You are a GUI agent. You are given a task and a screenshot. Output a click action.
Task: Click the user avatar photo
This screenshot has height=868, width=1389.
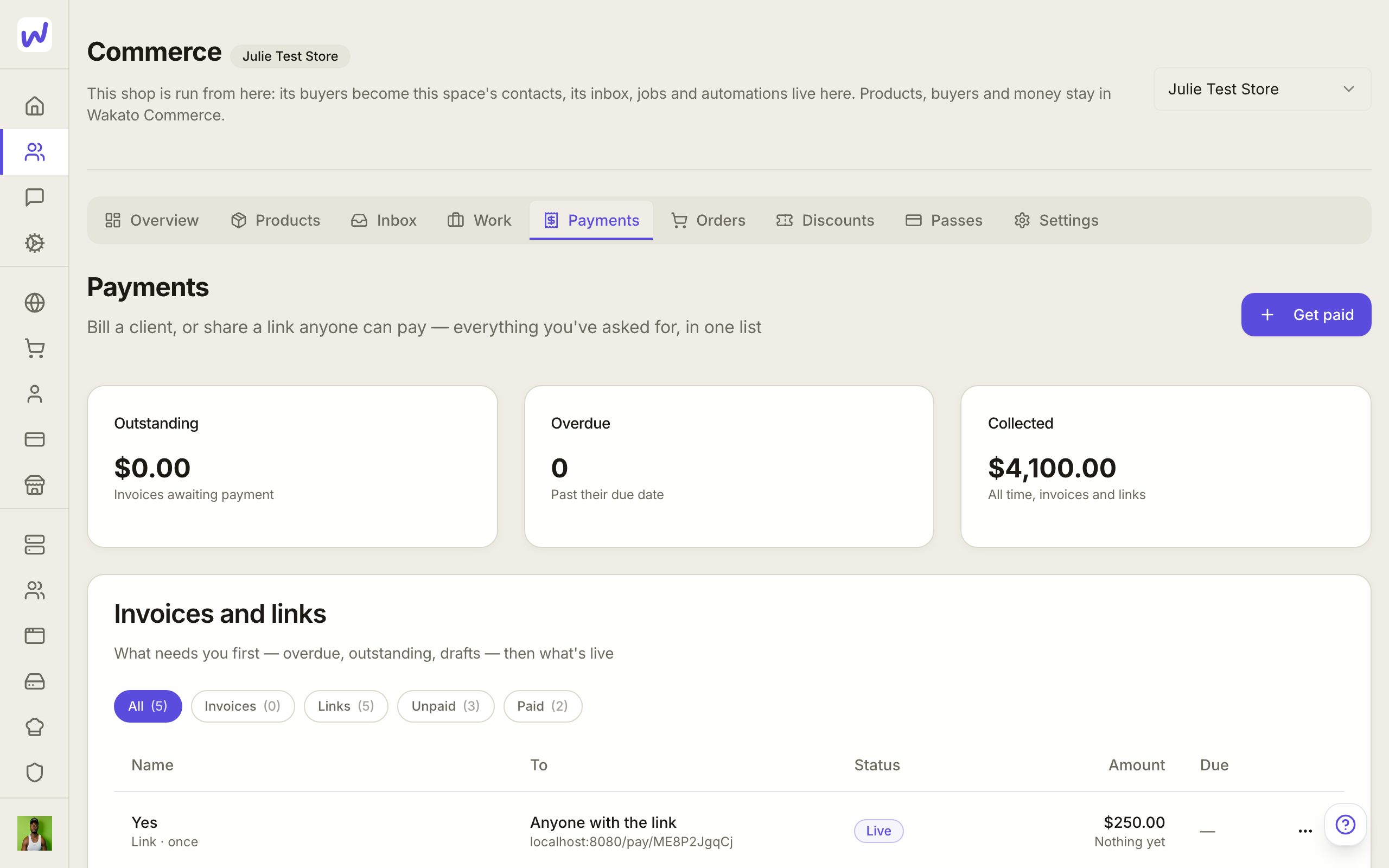34,833
